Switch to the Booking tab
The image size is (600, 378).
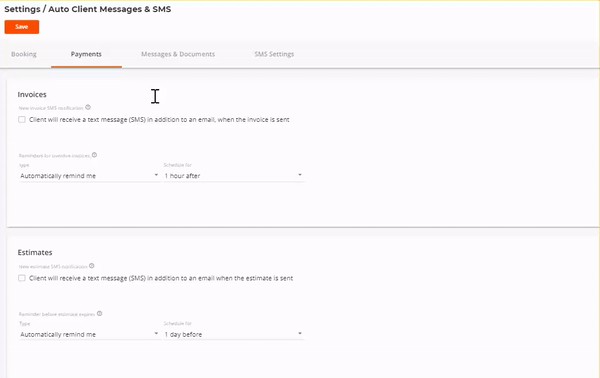(x=24, y=54)
